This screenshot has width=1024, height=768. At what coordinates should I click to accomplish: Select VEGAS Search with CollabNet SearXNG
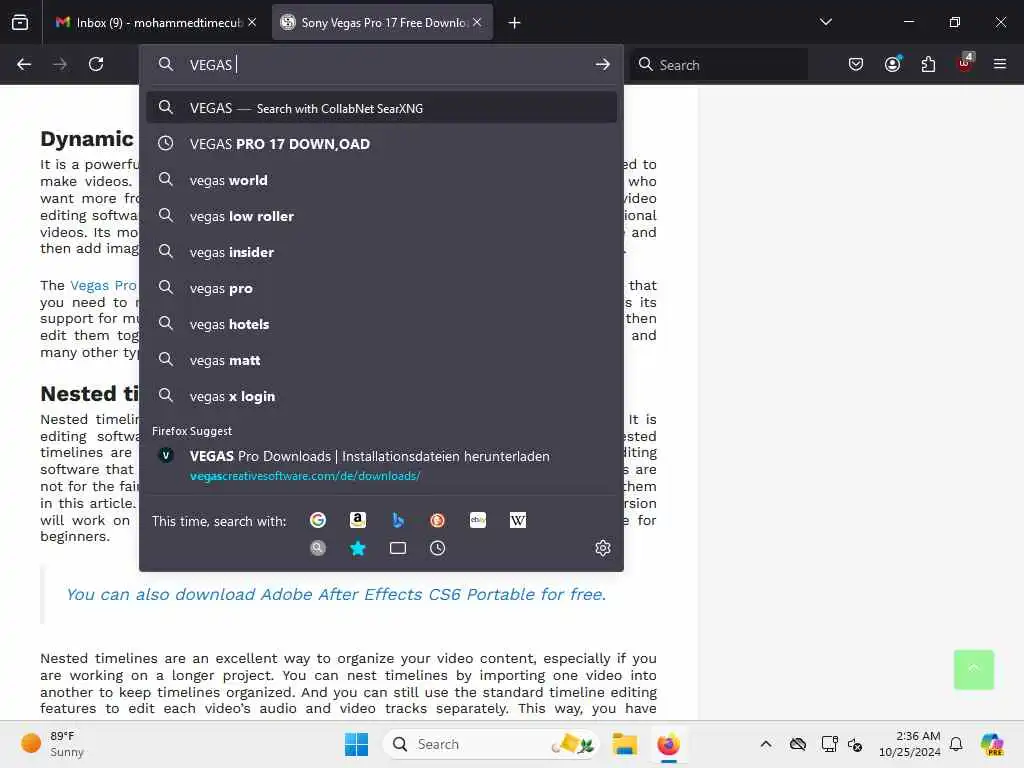[381, 108]
